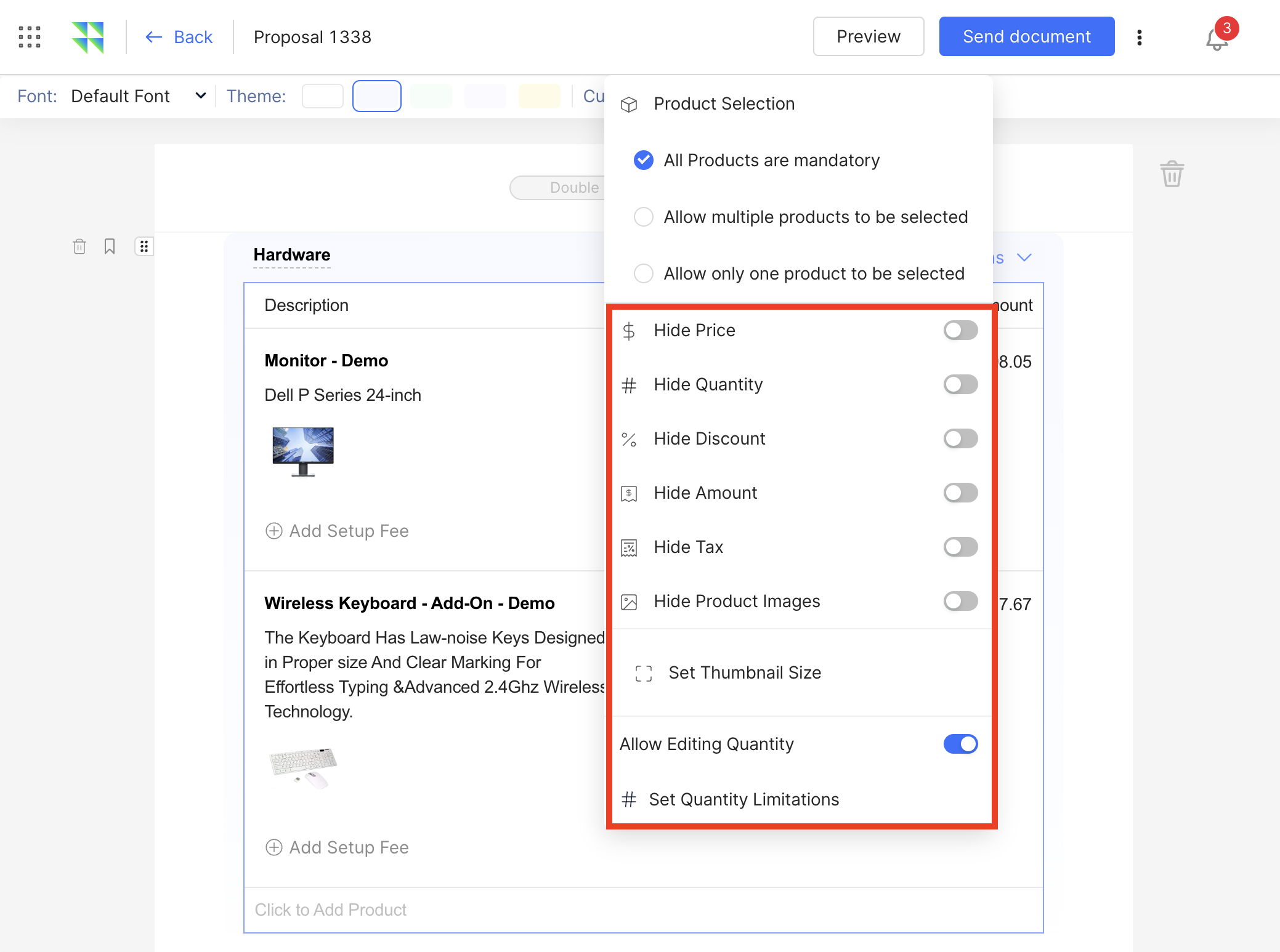
Task: Collapse the options chevron in Hardware header
Action: tap(1024, 257)
